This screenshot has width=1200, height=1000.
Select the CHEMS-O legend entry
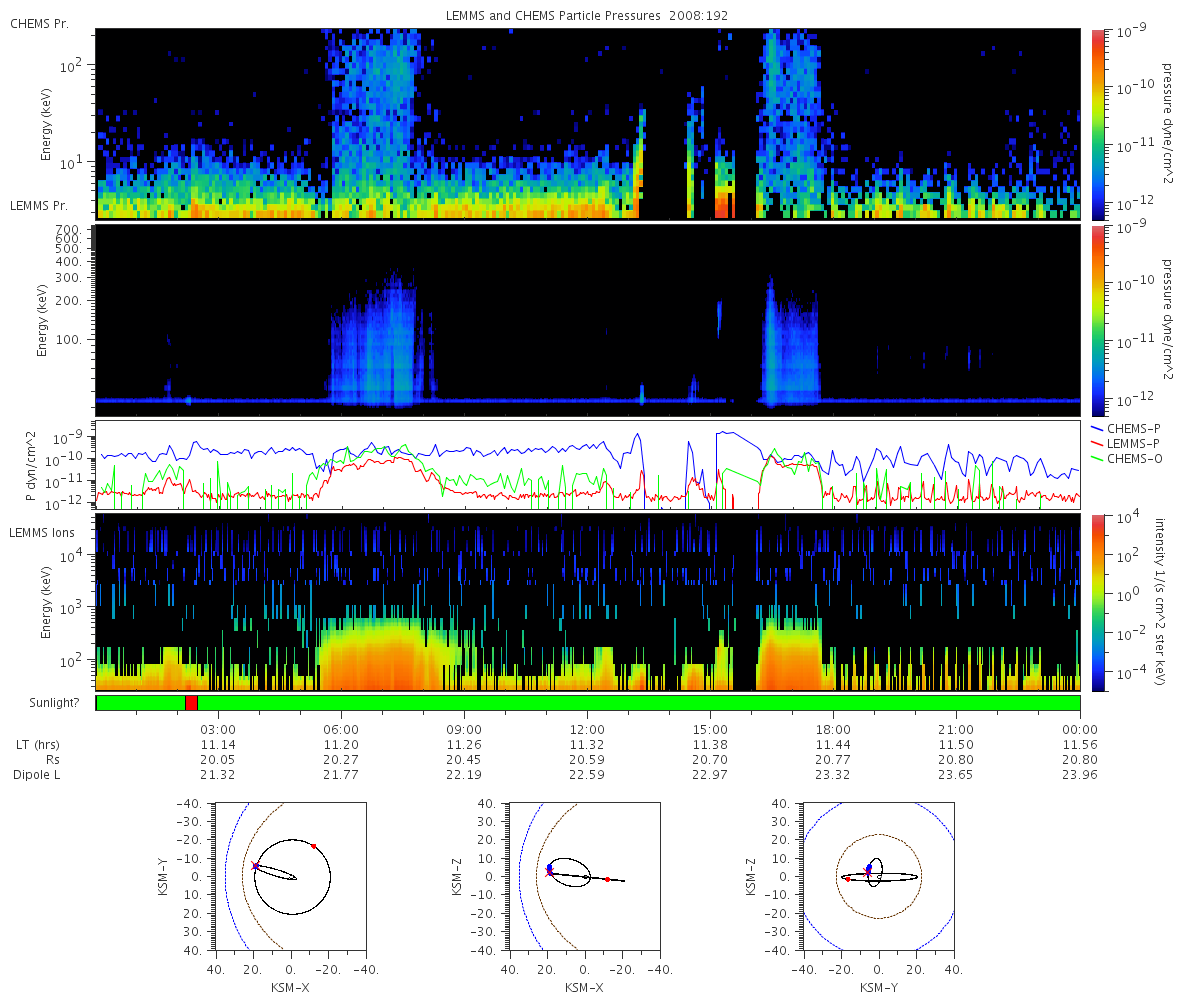click(x=1125, y=459)
